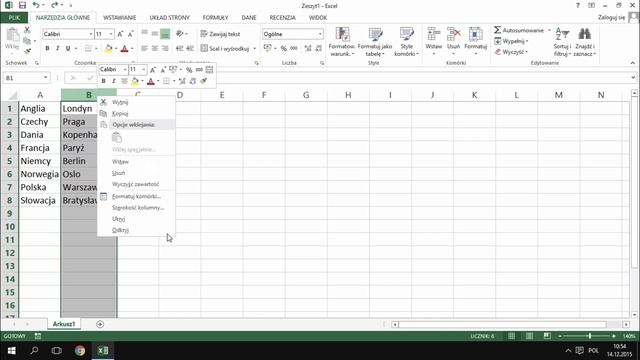The image size is (640, 360).
Task: Apply percent style in ribbon Liczba group
Action: (284, 48)
